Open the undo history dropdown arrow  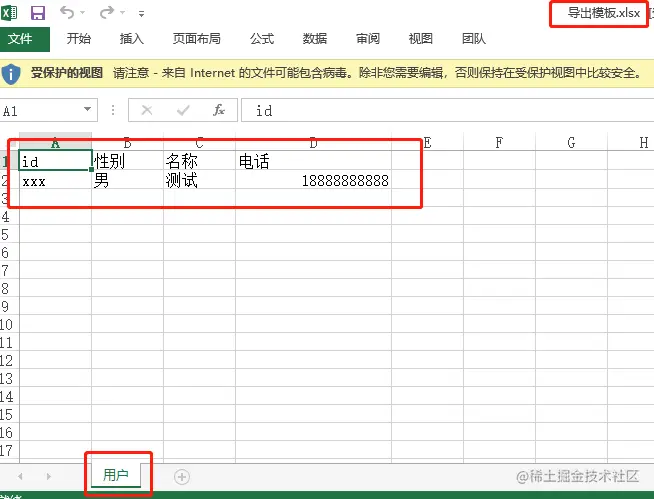click(x=83, y=13)
